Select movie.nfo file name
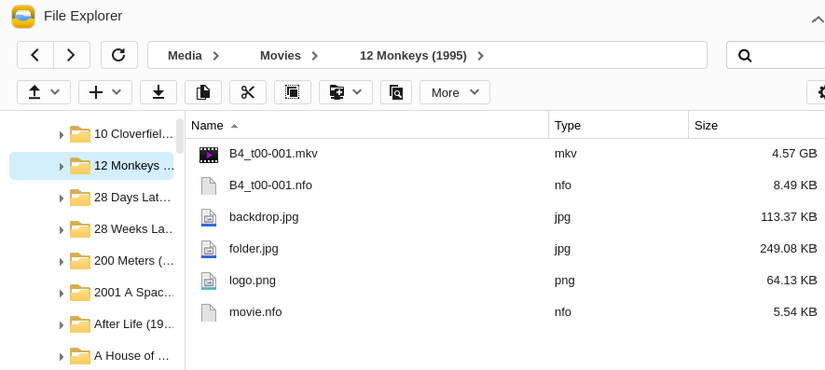The width and height of the screenshot is (825, 370). click(255, 312)
